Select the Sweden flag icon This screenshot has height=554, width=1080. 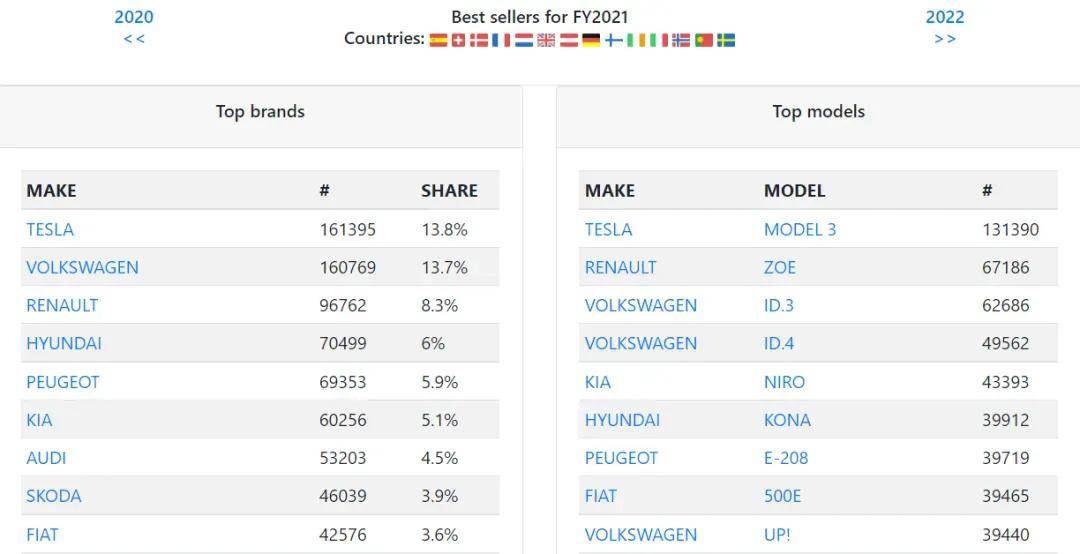tap(726, 40)
